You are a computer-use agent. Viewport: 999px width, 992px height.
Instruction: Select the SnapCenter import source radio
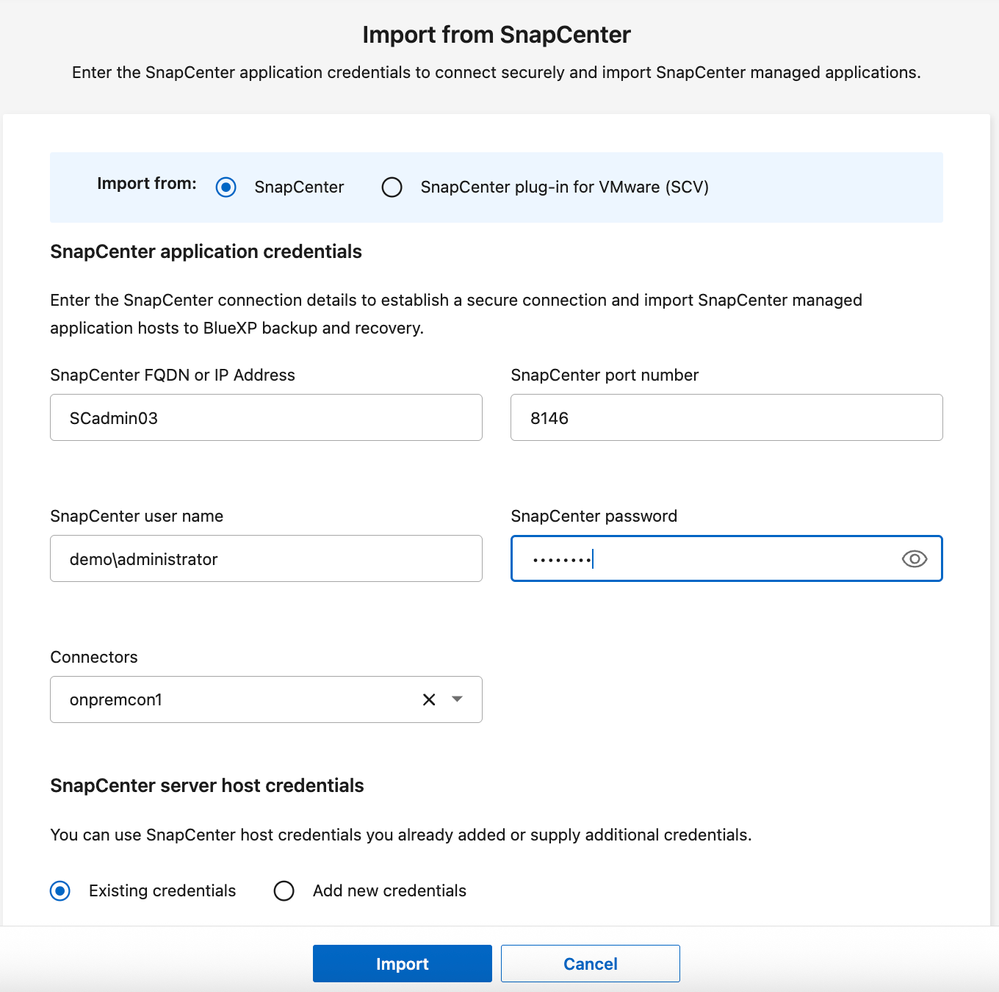pos(227,187)
